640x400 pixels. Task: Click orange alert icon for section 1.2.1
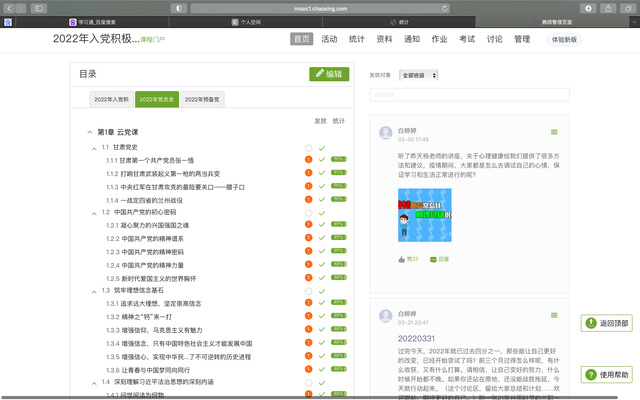pyautogui.click(x=309, y=224)
